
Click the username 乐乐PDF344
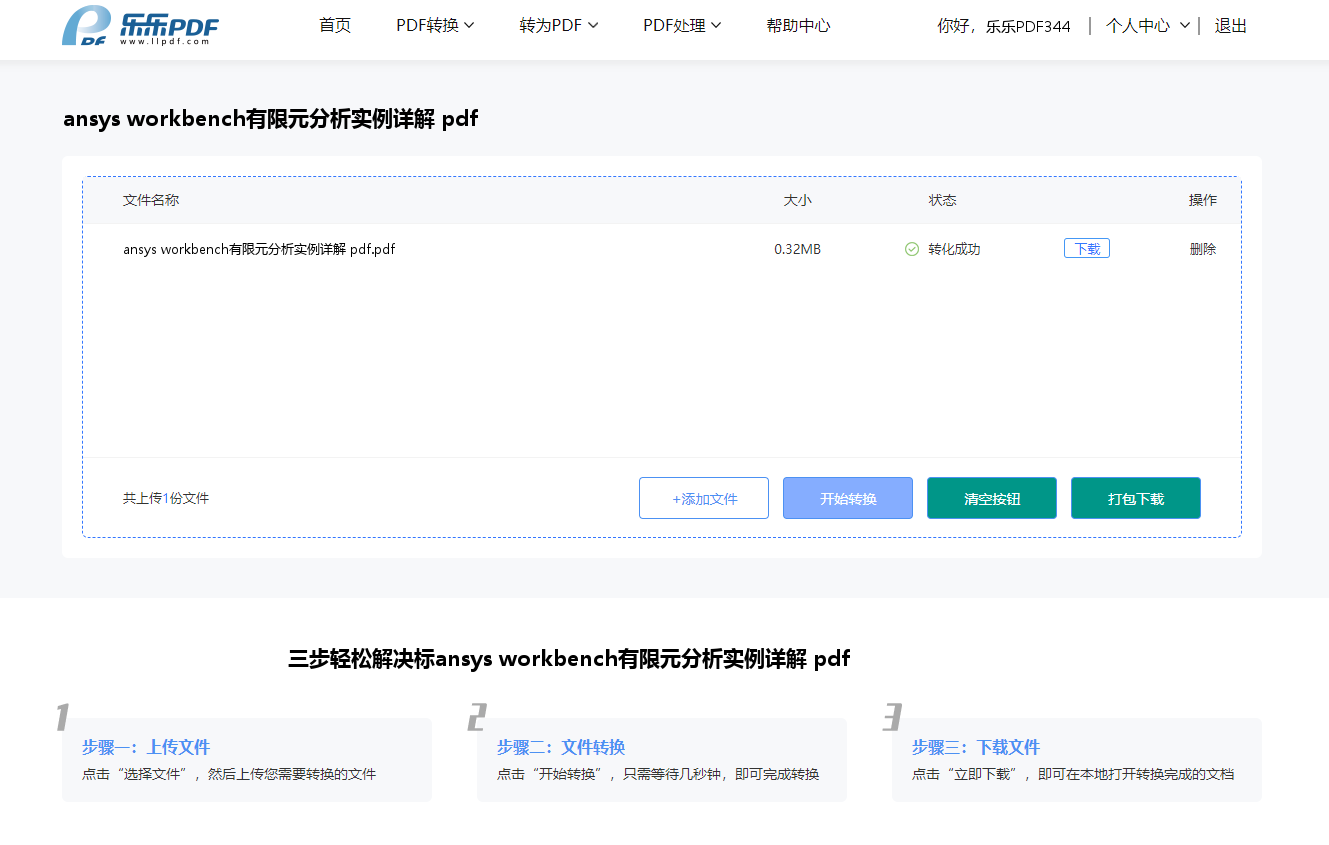[x=1028, y=27]
